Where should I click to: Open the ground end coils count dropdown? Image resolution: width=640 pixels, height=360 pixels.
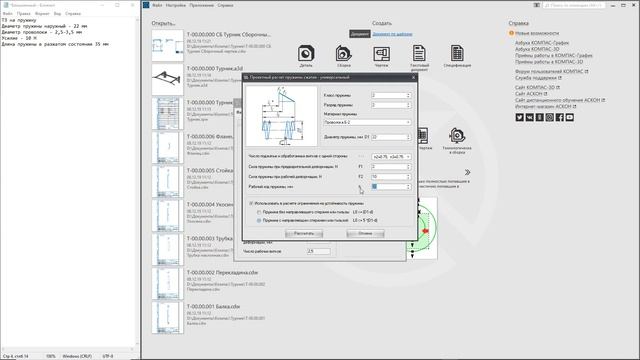point(391,157)
